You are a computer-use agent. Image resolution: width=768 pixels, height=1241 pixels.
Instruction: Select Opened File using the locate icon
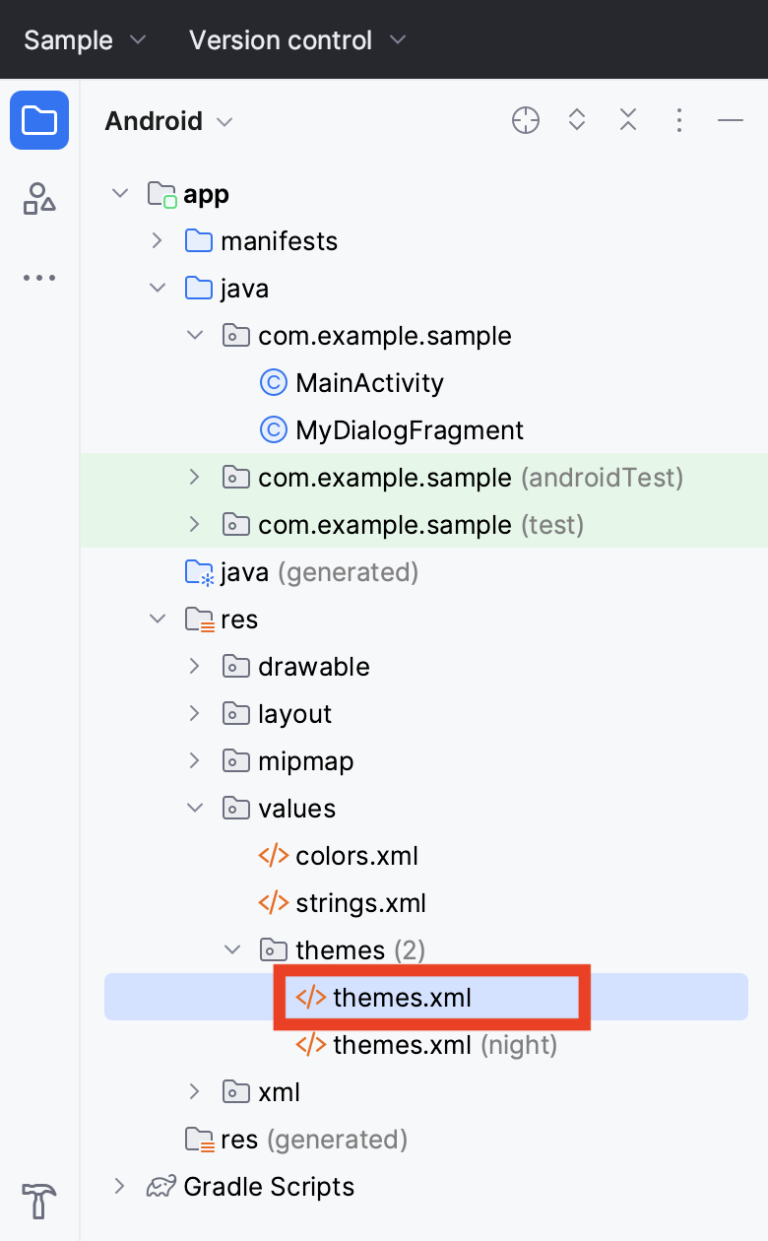click(525, 120)
